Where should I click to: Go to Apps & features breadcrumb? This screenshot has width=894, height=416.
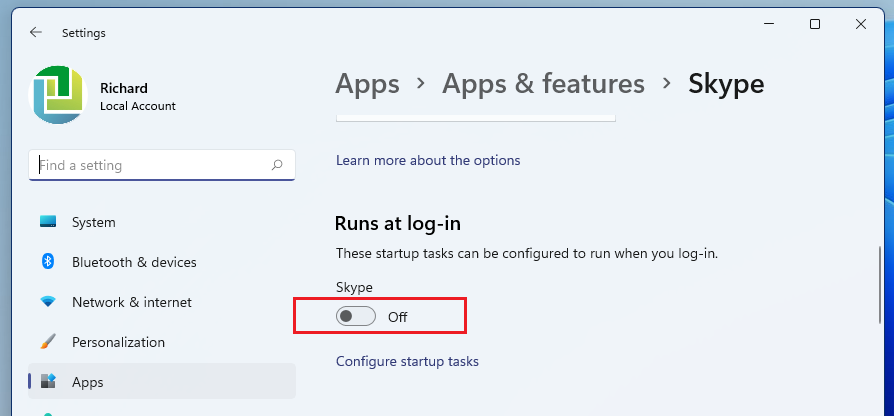tap(543, 84)
